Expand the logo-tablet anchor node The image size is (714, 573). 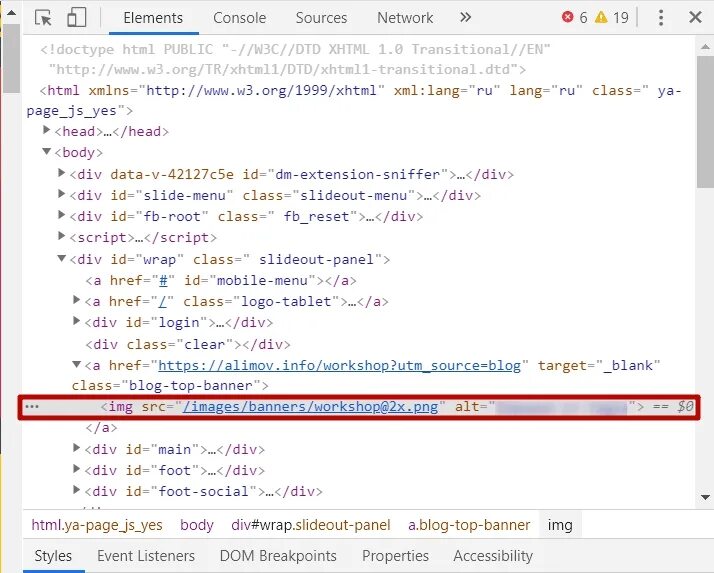[x=76, y=300]
